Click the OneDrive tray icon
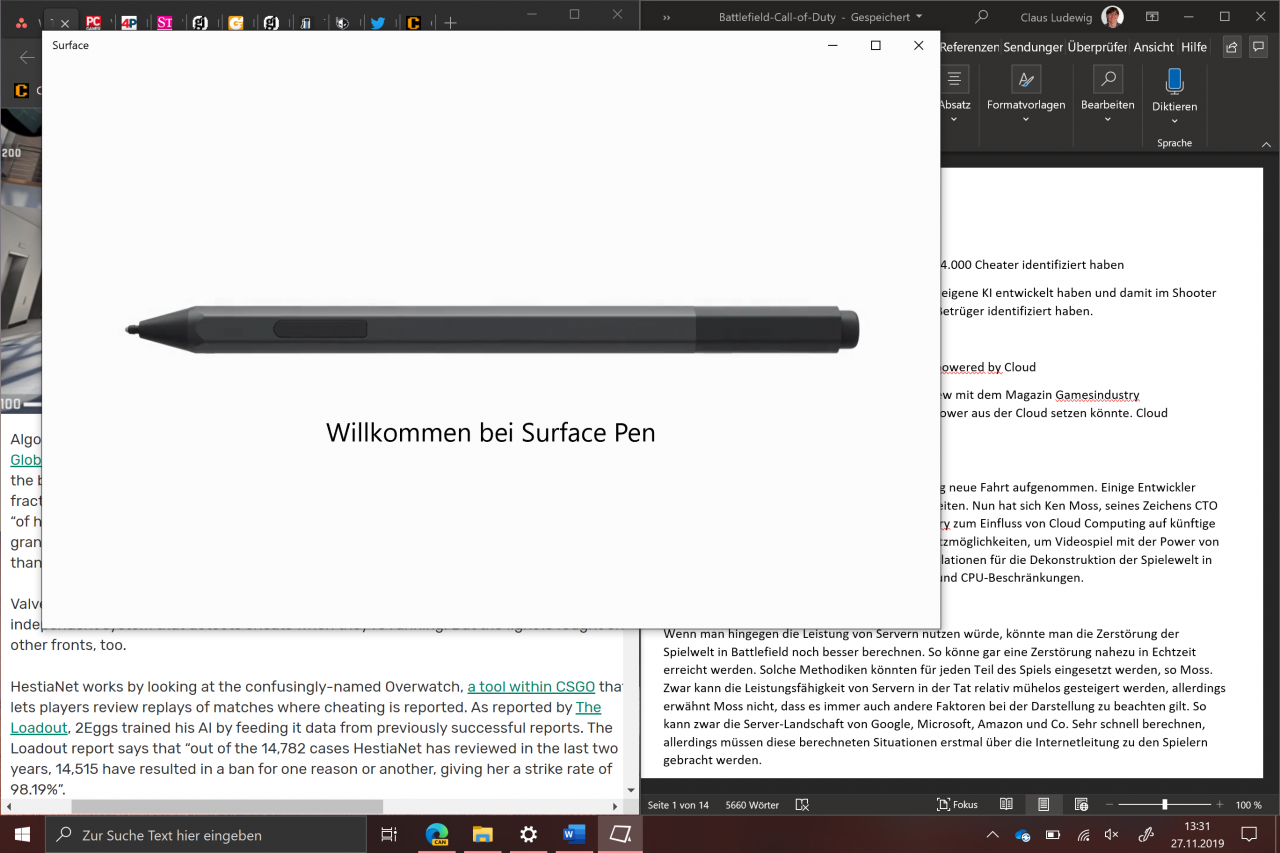Image resolution: width=1280 pixels, height=853 pixels. [1022, 834]
